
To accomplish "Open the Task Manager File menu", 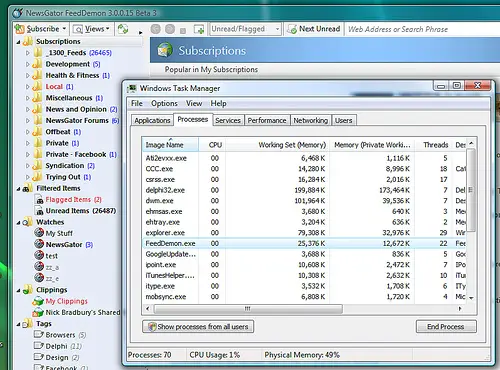I will [x=137, y=103].
